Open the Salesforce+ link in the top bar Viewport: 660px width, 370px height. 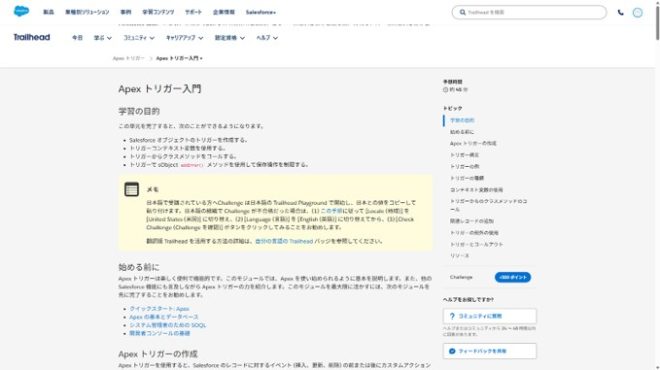pyautogui.click(x=261, y=12)
